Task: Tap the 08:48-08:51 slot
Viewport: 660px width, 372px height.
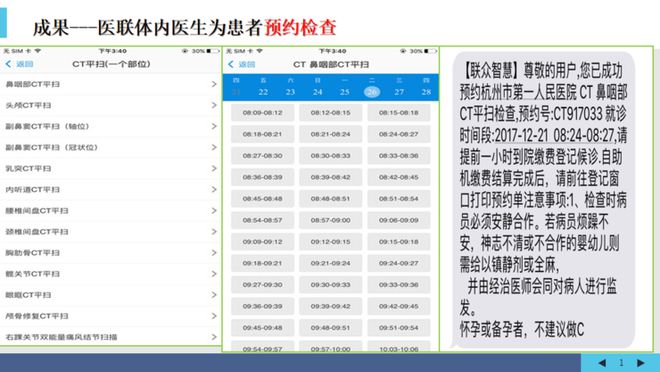Action: [330, 199]
